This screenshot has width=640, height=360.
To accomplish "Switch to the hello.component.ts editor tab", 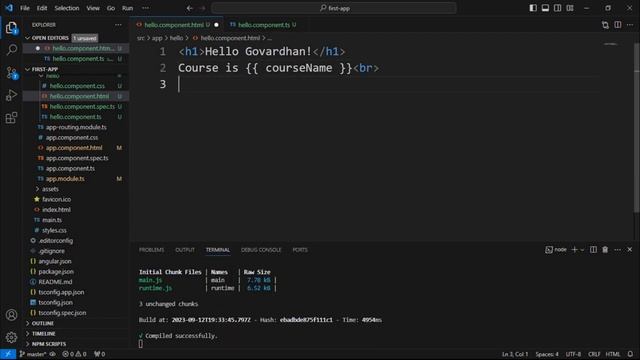I will click(264, 25).
